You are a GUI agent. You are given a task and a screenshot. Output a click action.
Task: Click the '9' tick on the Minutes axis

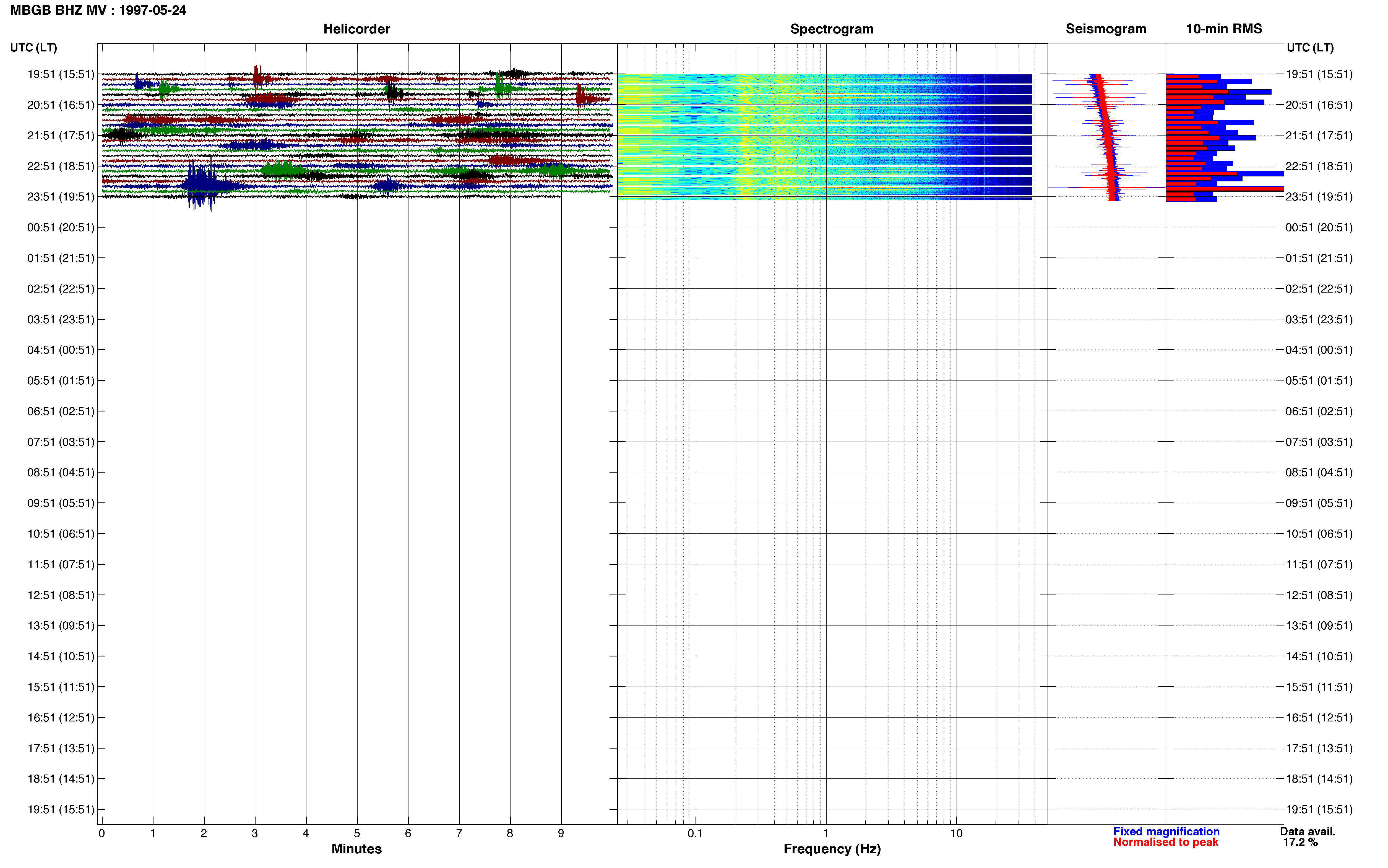(x=561, y=833)
